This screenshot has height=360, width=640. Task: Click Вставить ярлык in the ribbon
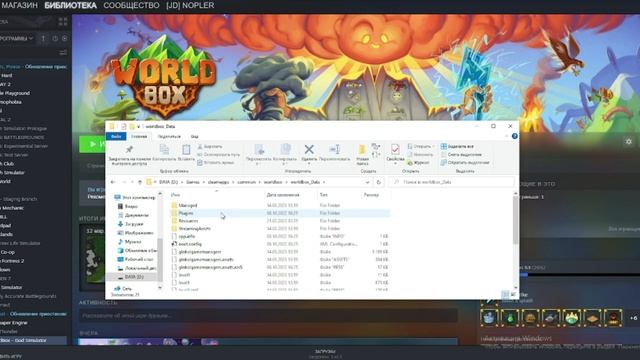pos(216,162)
